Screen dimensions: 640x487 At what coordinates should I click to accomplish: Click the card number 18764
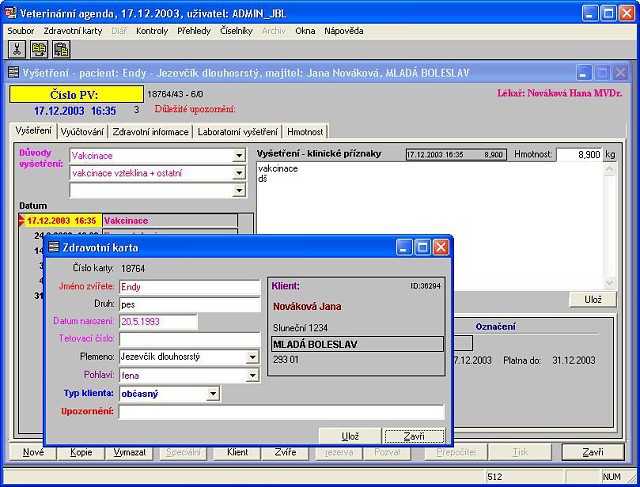coord(133,269)
